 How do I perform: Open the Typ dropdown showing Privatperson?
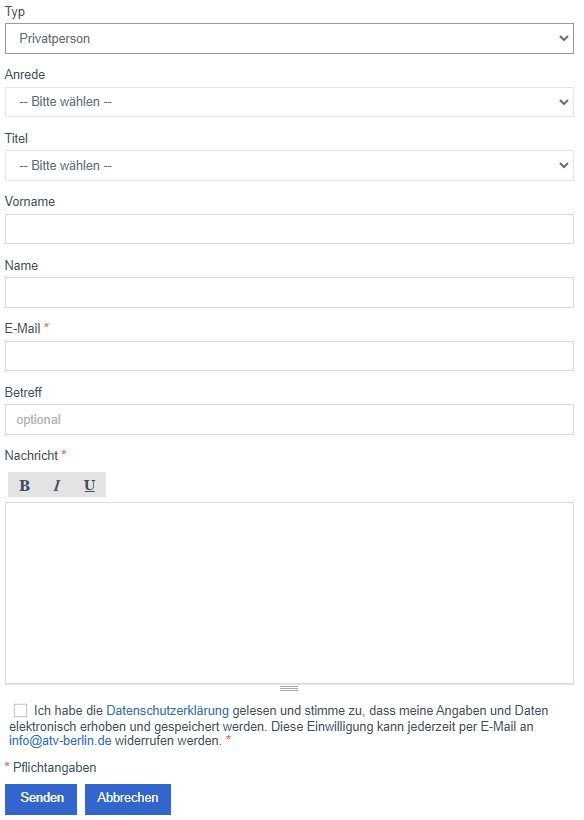click(x=289, y=38)
